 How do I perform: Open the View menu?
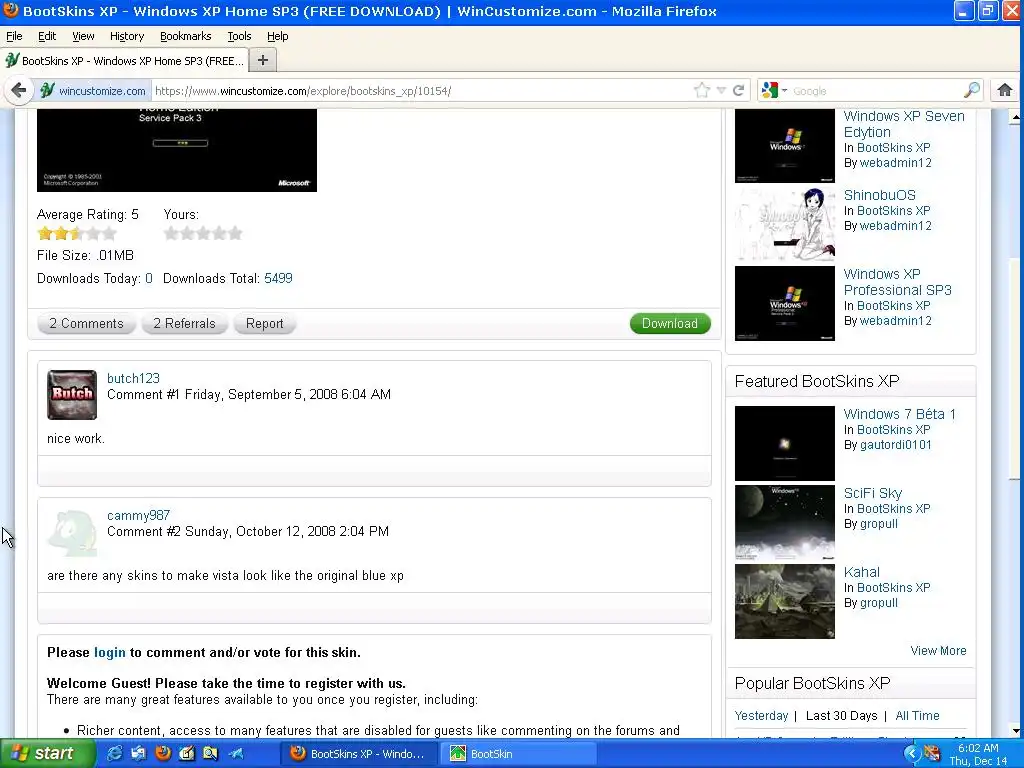click(83, 36)
